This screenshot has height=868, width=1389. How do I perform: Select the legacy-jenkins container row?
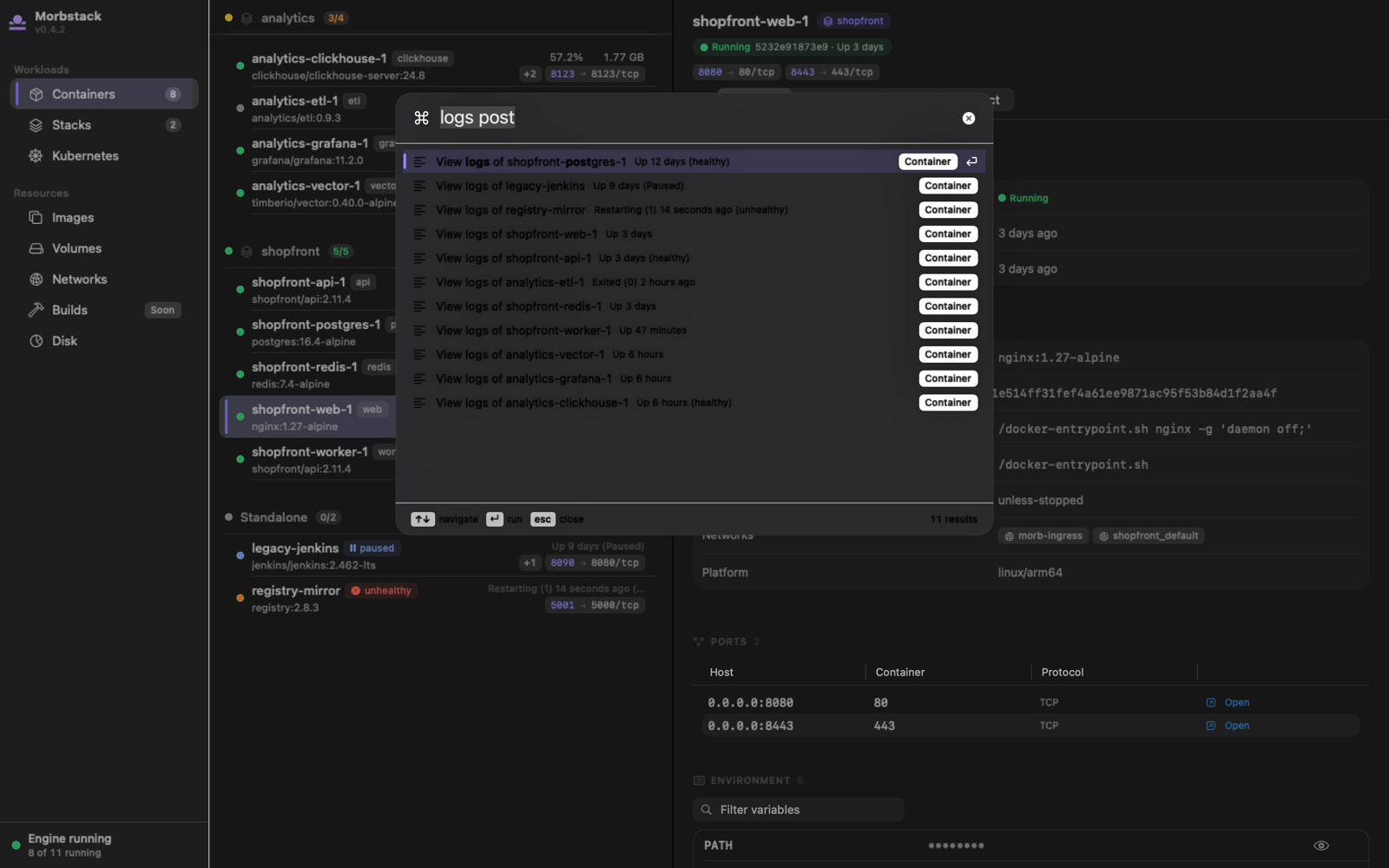440,556
